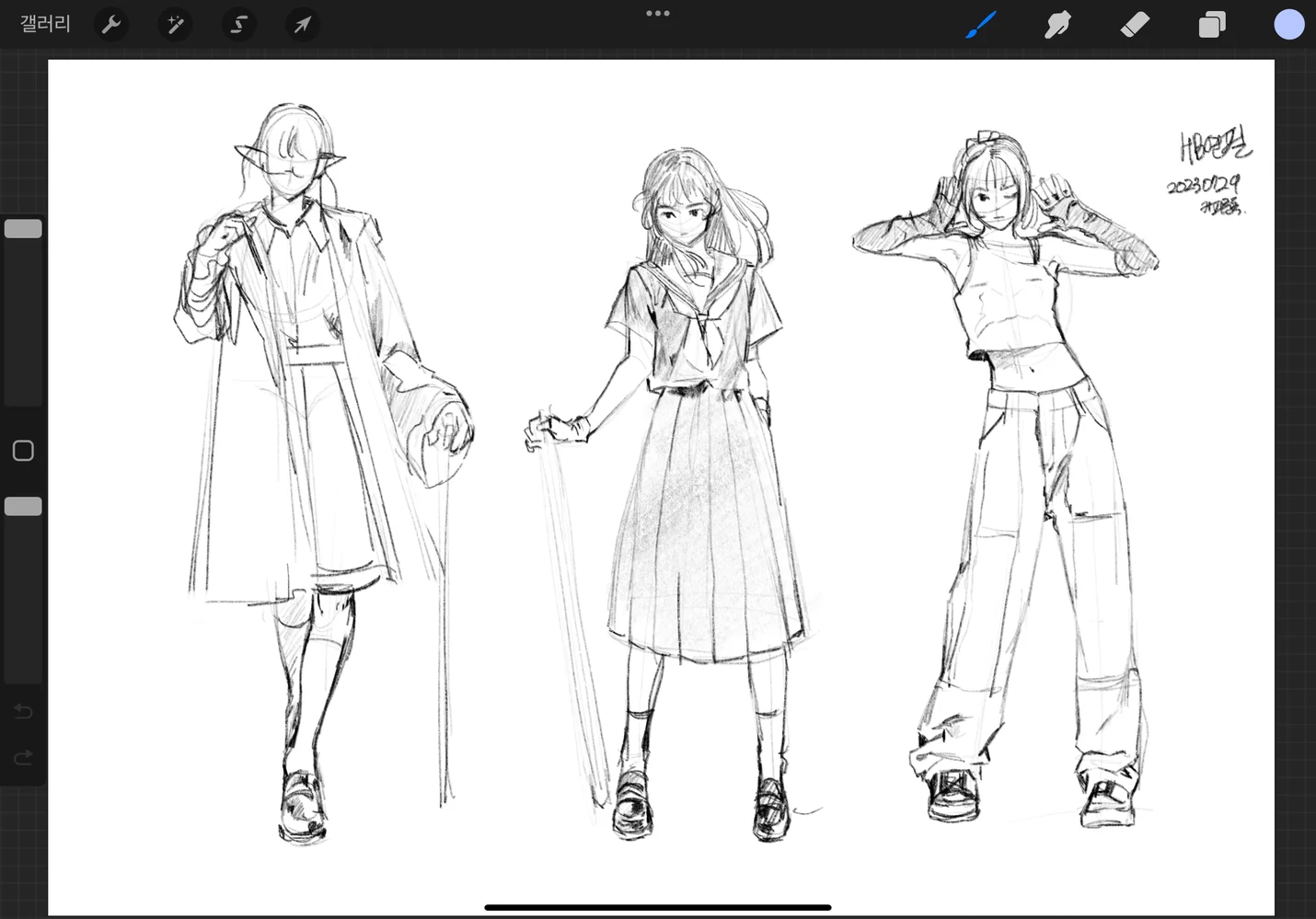Select the Smudge tool
Viewport: 1316px width, 919px height.
[1057, 25]
